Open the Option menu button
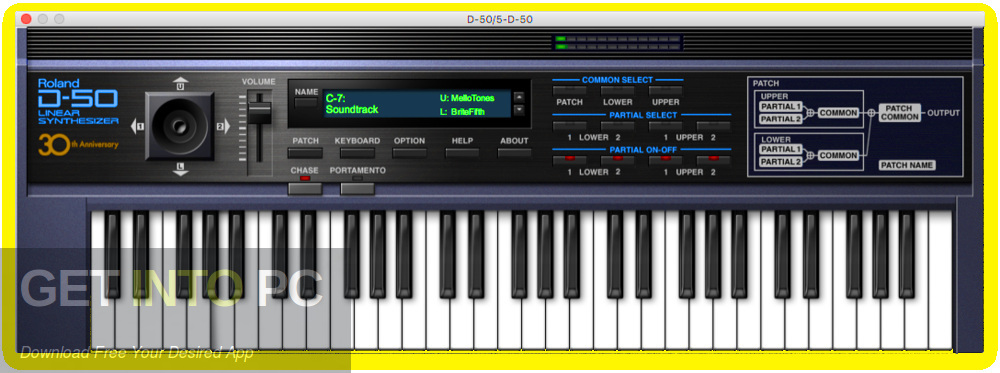1000x373 pixels. tap(409, 153)
